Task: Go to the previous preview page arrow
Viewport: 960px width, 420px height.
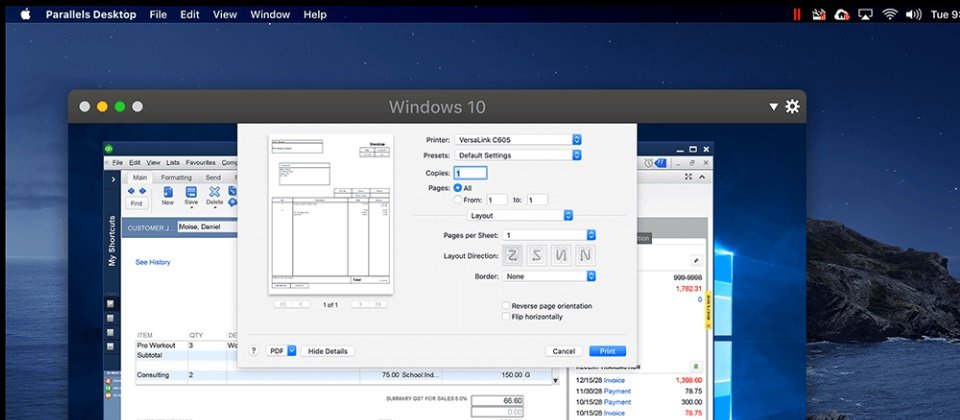Action: coord(301,304)
